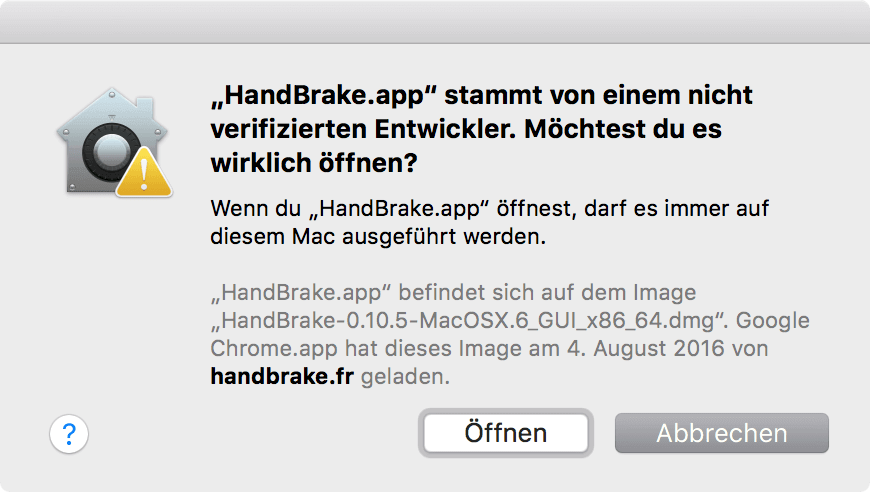Click the line befindet sich auf dem Image

(547, 292)
